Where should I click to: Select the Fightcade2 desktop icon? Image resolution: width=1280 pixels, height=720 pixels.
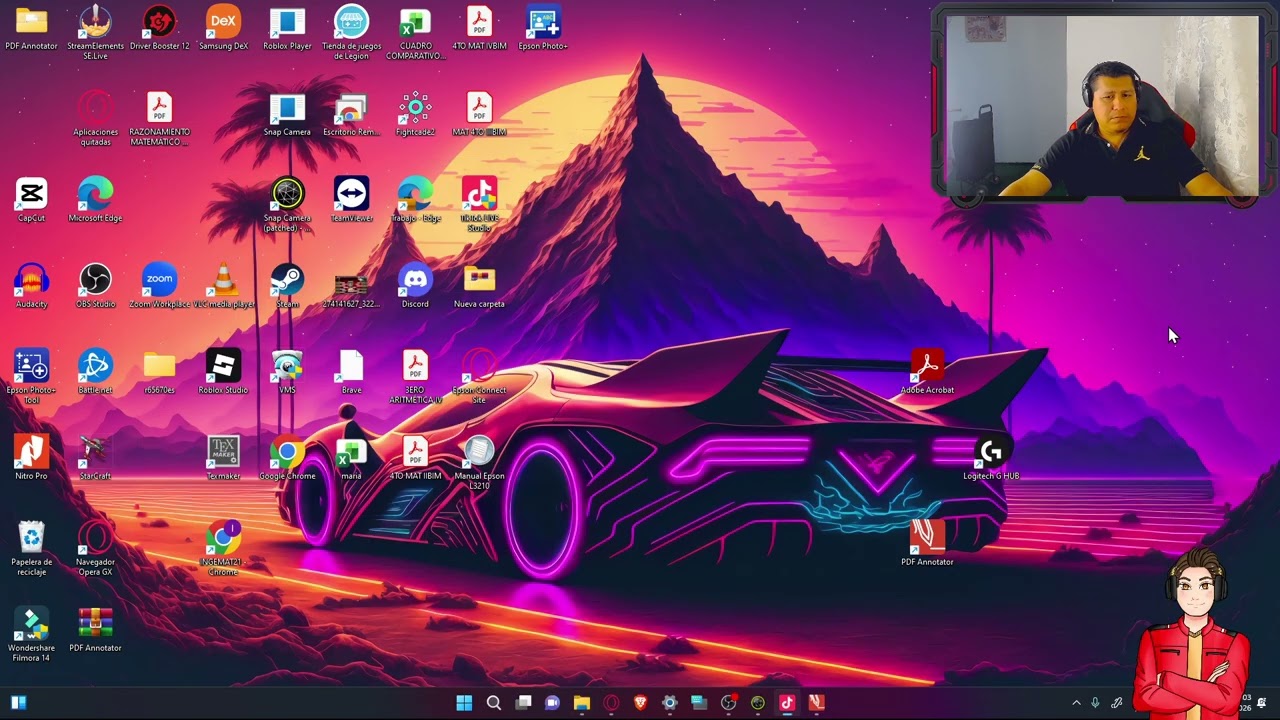(x=415, y=114)
